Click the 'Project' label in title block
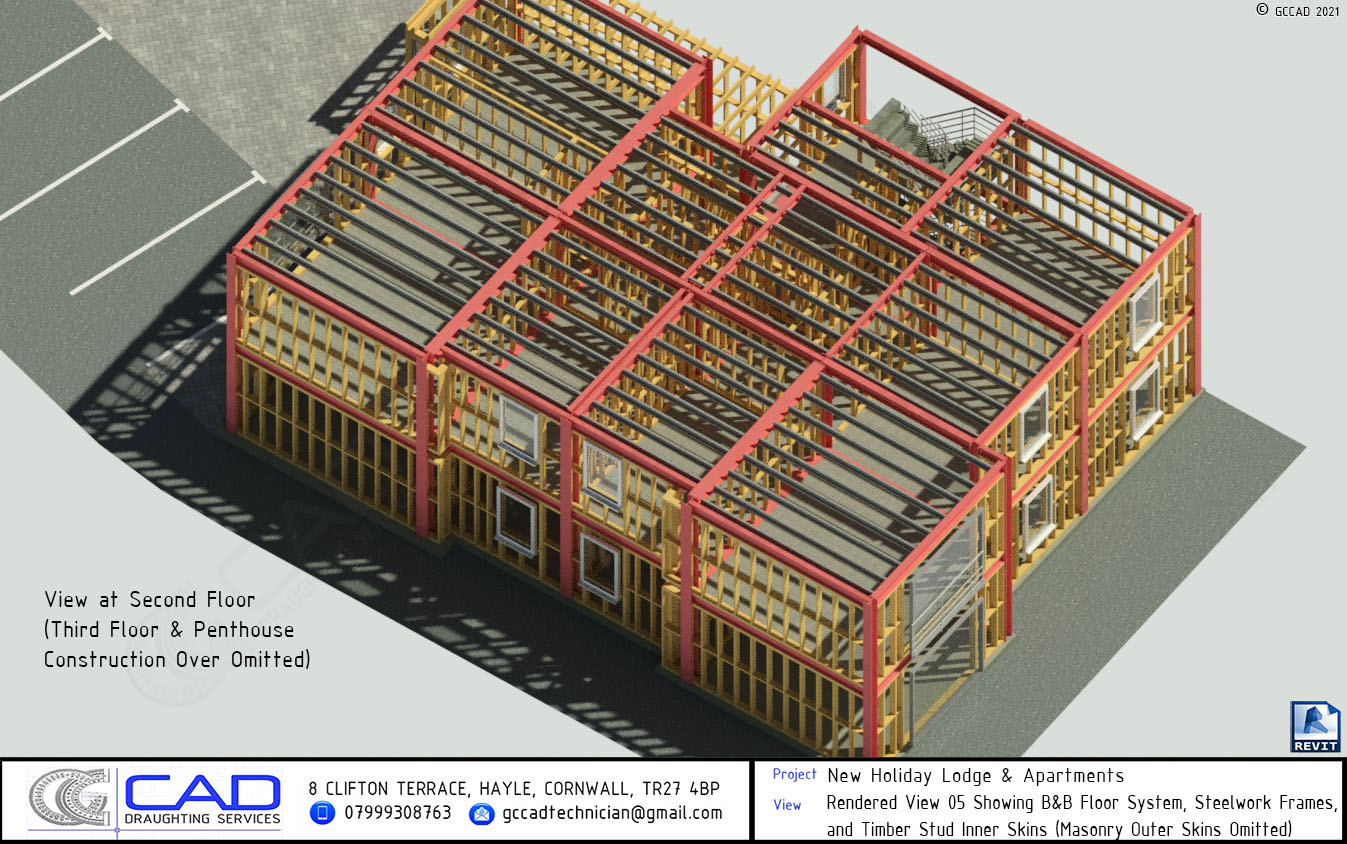Image resolution: width=1347 pixels, height=844 pixels. (794, 775)
